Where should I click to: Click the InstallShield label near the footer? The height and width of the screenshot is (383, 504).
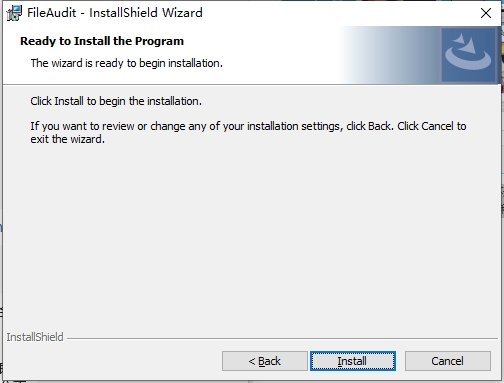click(x=35, y=337)
